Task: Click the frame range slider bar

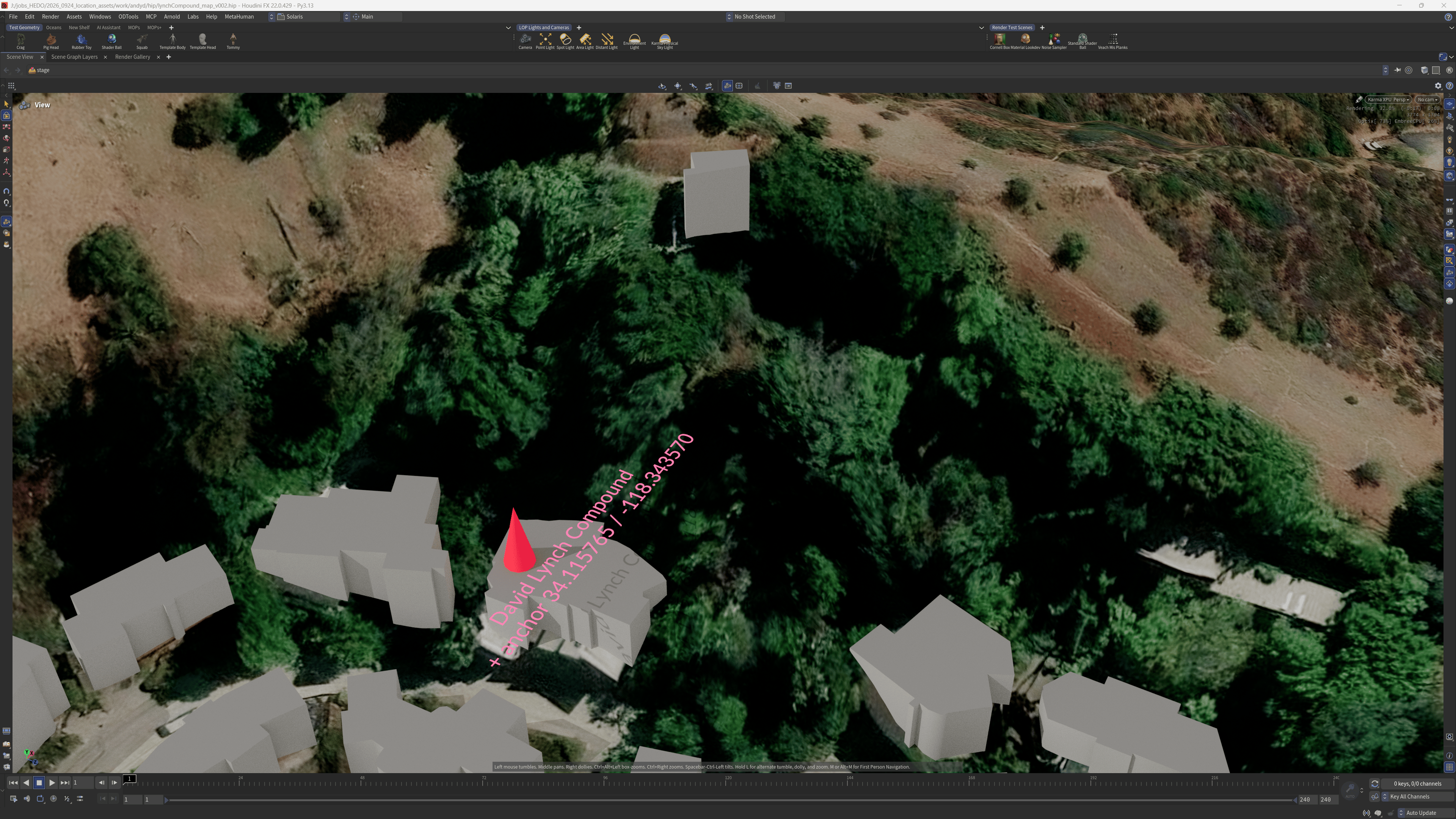Action: 730,800
